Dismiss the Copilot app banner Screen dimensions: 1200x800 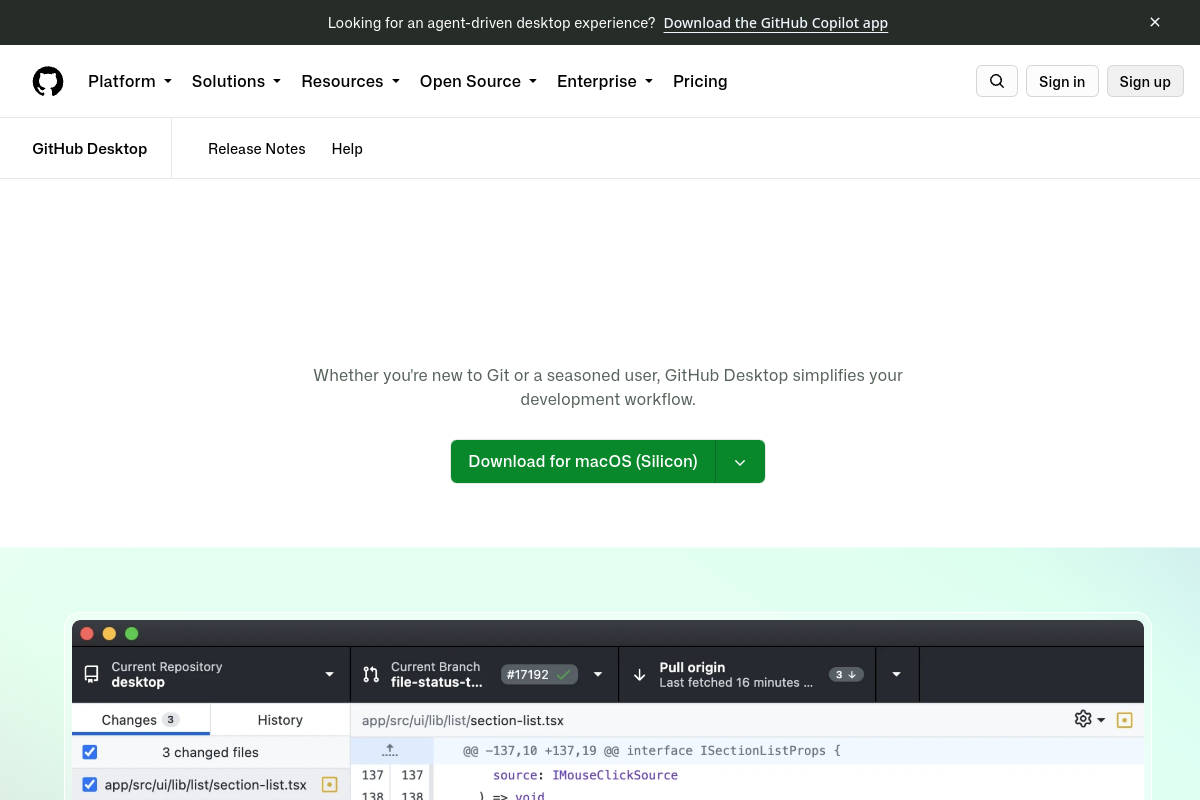[x=1155, y=22]
